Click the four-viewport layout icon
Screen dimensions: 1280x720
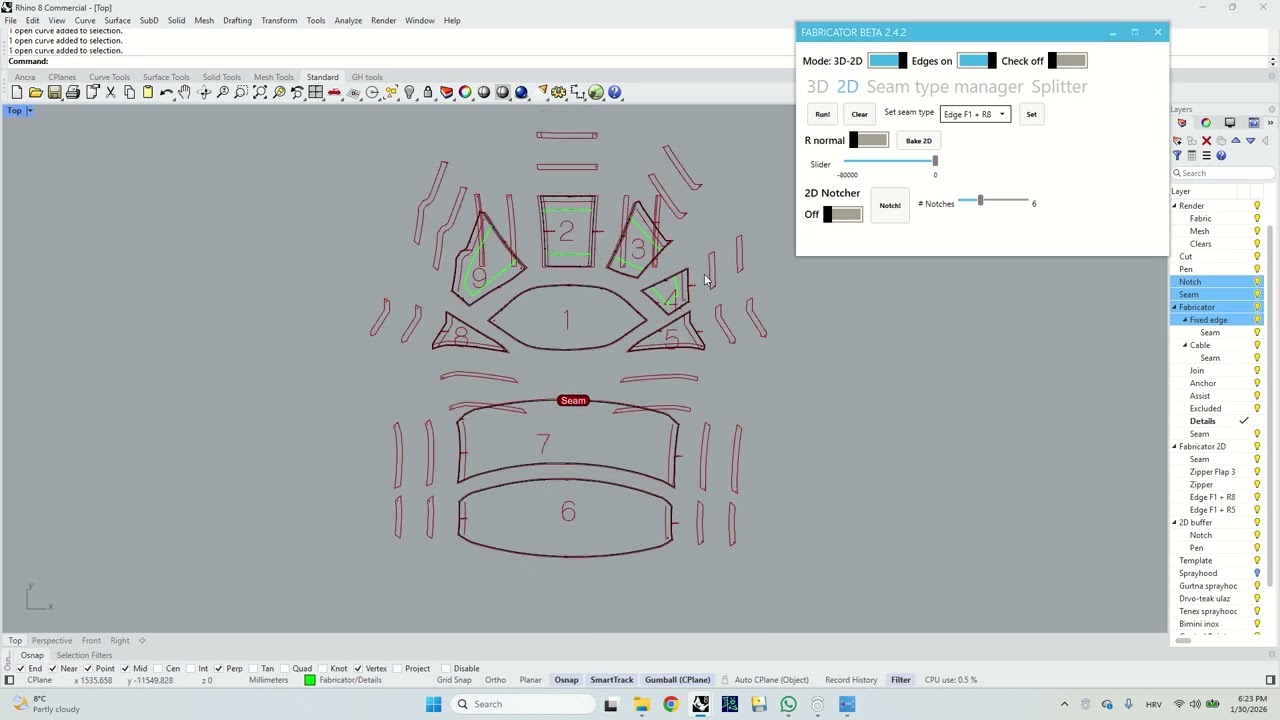click(316, 92)
